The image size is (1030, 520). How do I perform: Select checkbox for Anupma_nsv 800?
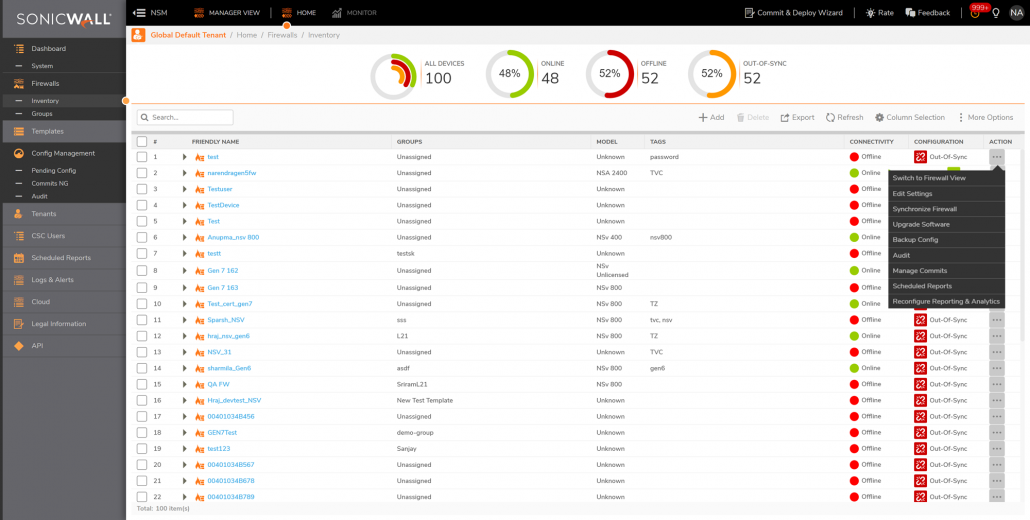coord(142,237)
